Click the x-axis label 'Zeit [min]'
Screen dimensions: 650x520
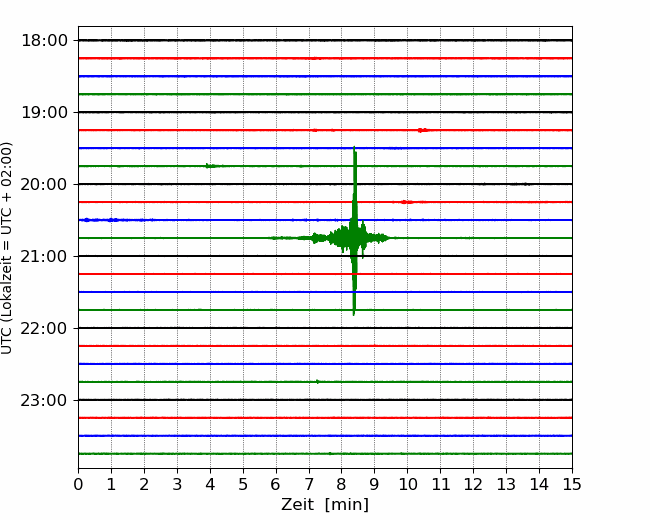click(x=325, y=504)
